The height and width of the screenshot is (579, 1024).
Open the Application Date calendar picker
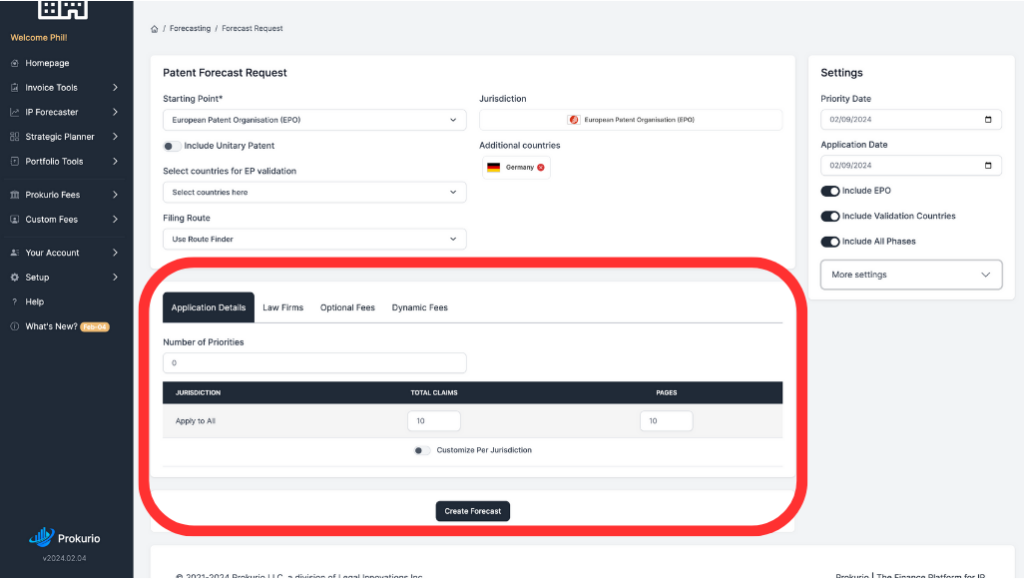click(x=988, y=165)
